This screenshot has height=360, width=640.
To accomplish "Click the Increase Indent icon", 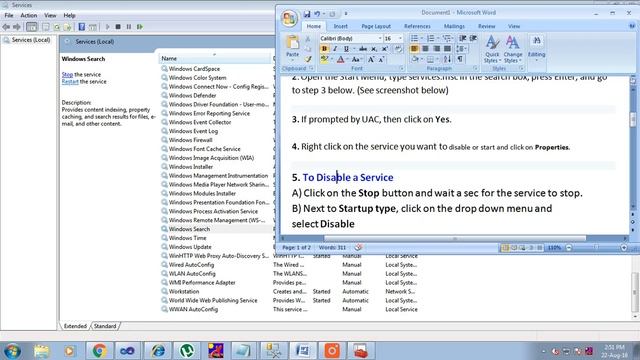I will click(473, 38).
